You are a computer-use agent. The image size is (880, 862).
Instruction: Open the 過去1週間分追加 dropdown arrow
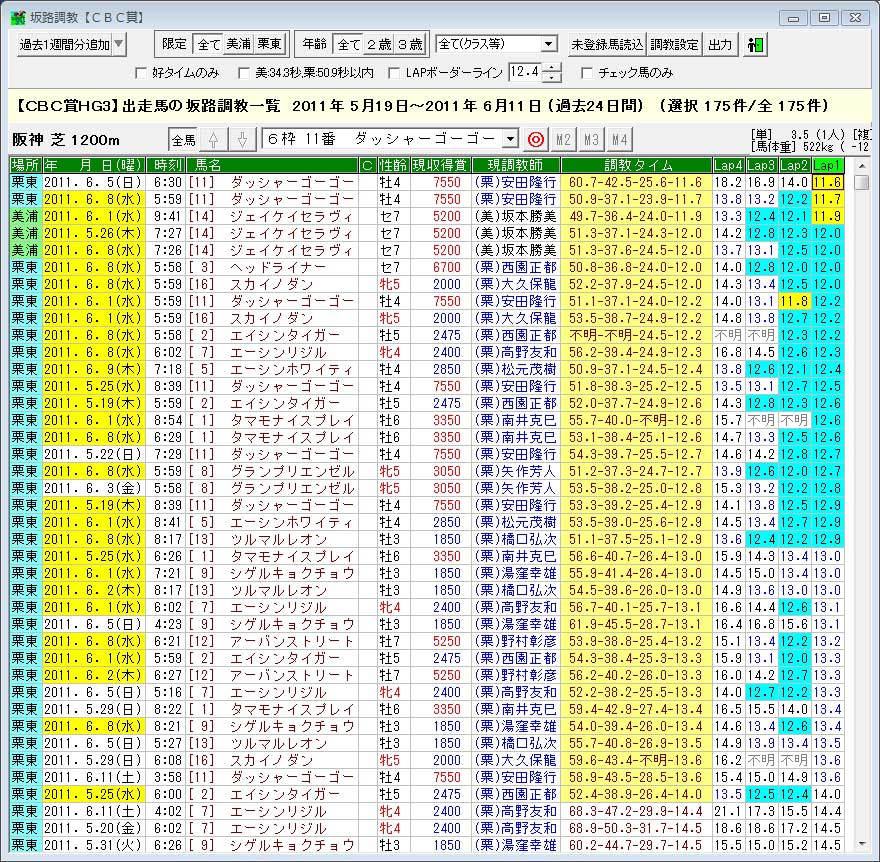tap(119, 44)
